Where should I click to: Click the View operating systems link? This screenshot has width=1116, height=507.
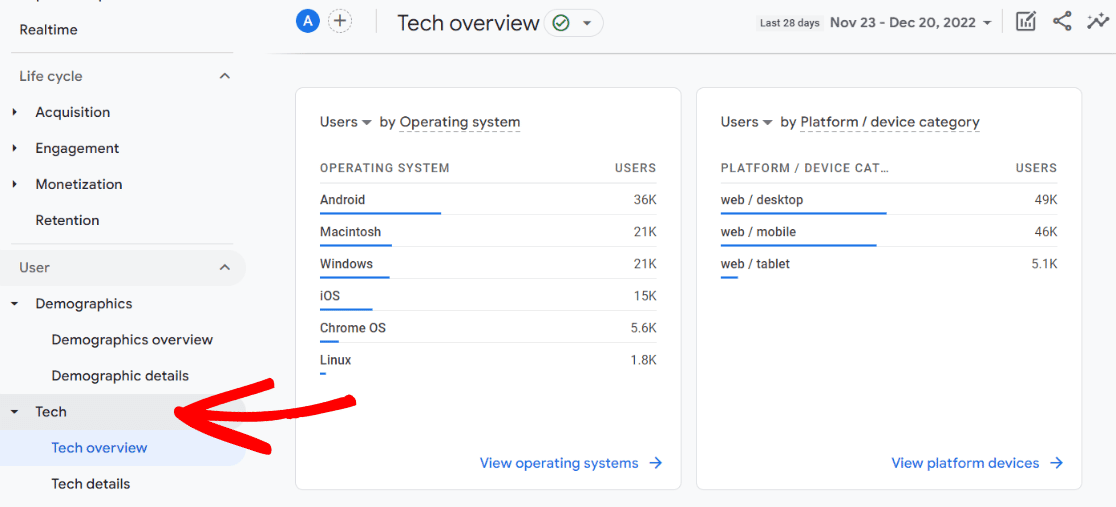(x=570, y=463)
